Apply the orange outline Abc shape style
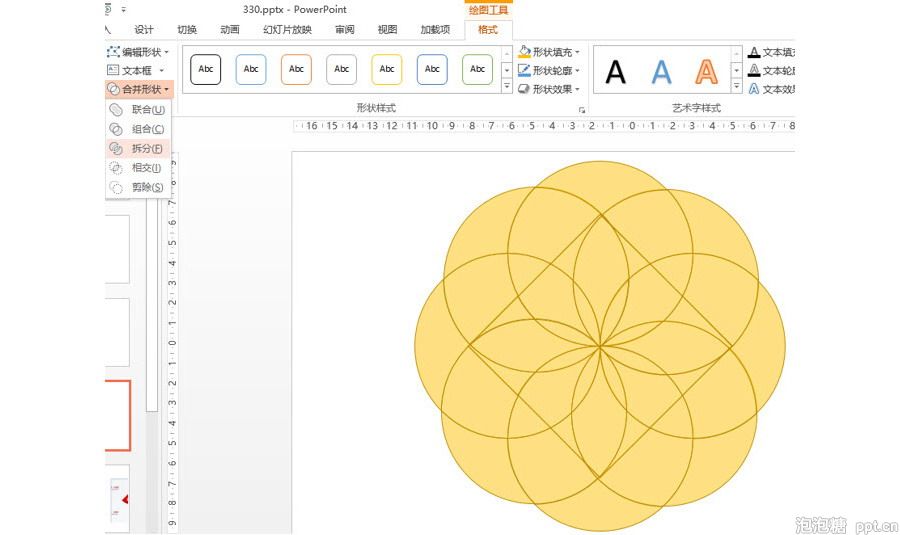 coord(296,69)
